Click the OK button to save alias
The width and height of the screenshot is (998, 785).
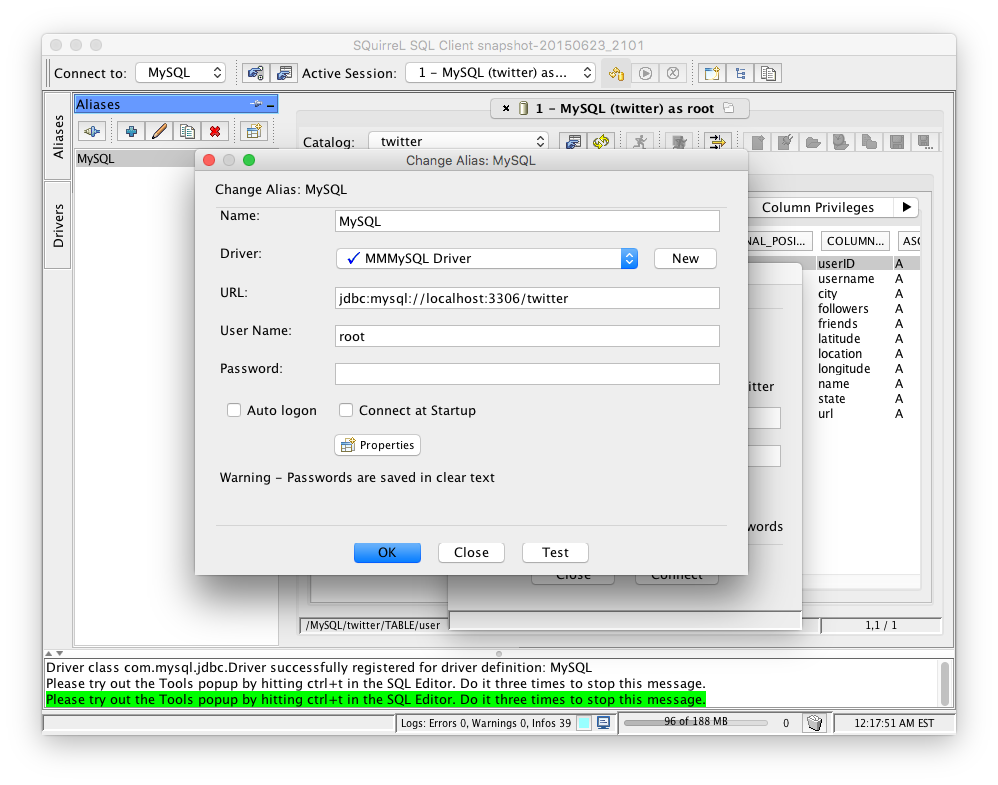point(387,552)
